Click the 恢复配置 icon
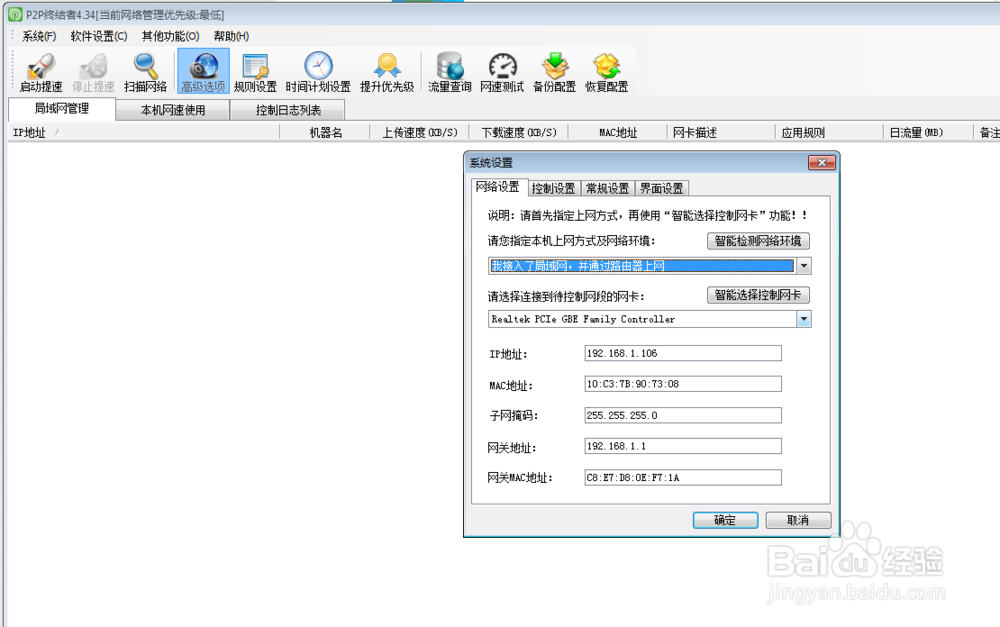This screenshot has width=1000, height=627. click(x=607, y=70)
